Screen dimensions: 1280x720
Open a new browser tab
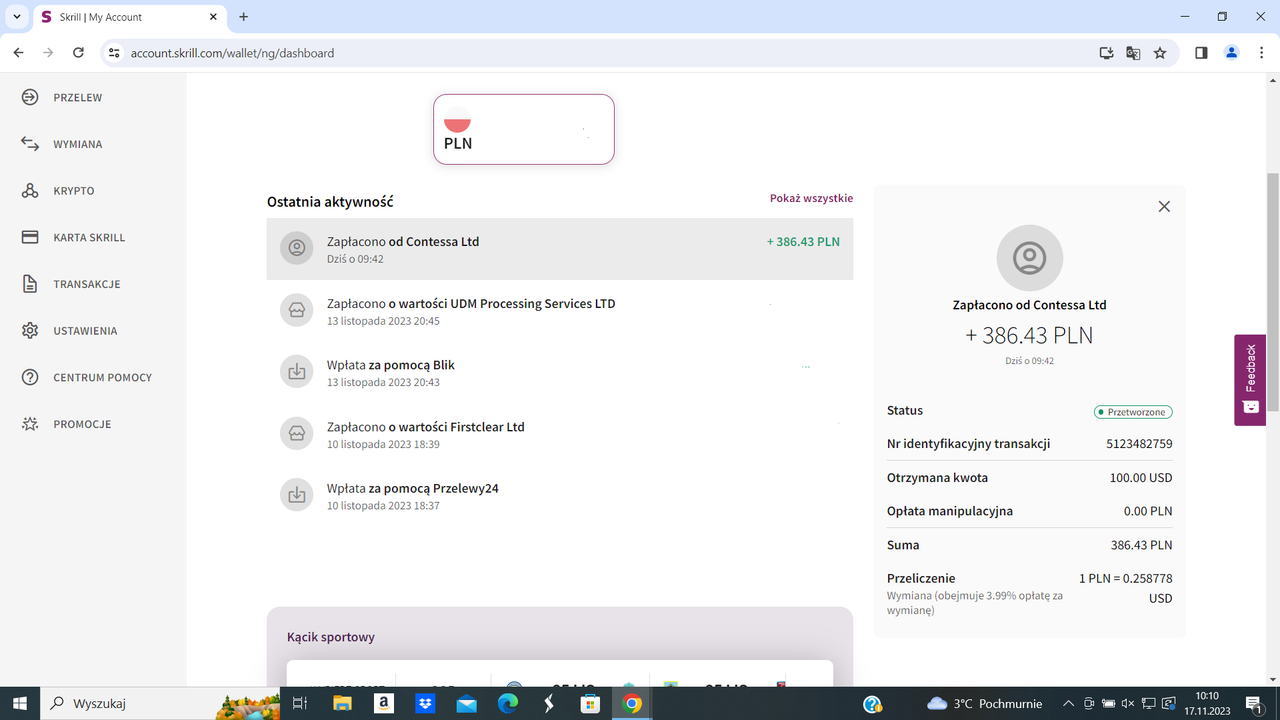[x=244, y=17]
